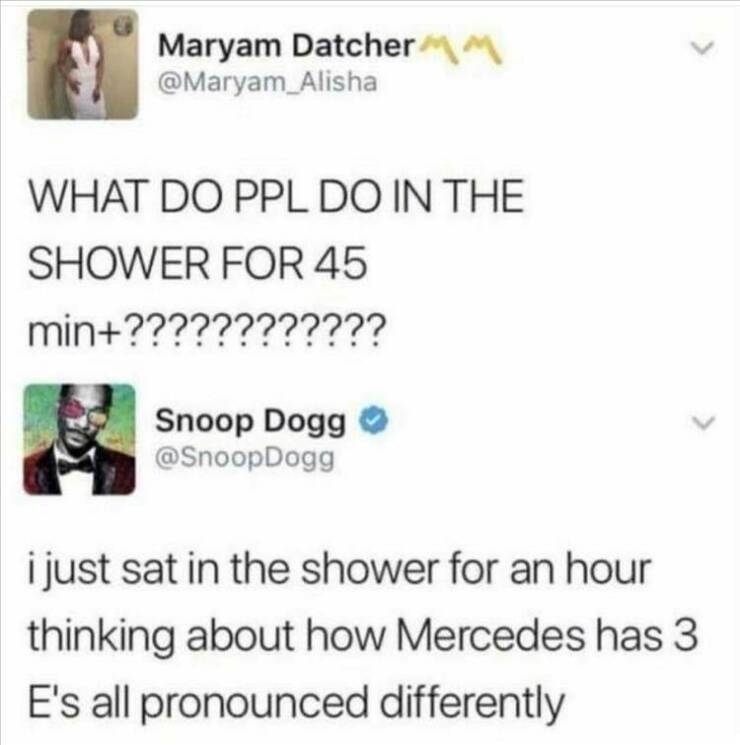This screenshot has height=745, width=740.
Task: Click the word 'thinking' in Snoop Dogg's tweet
Action: coord(101,637)
